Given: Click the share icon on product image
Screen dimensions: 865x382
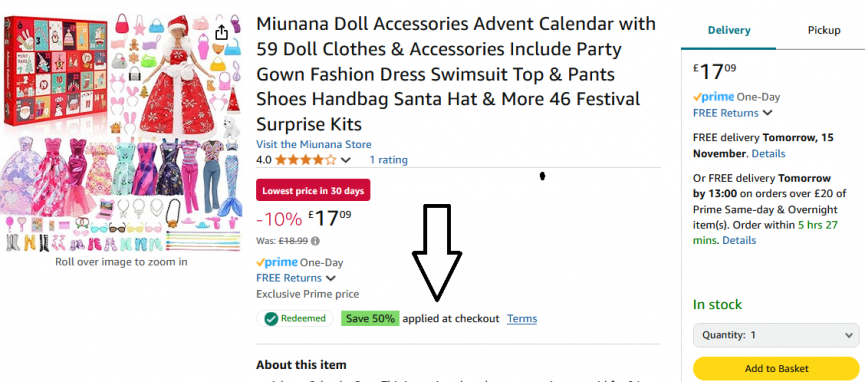Looking at the screenshot, I should [x=221, y=33].
